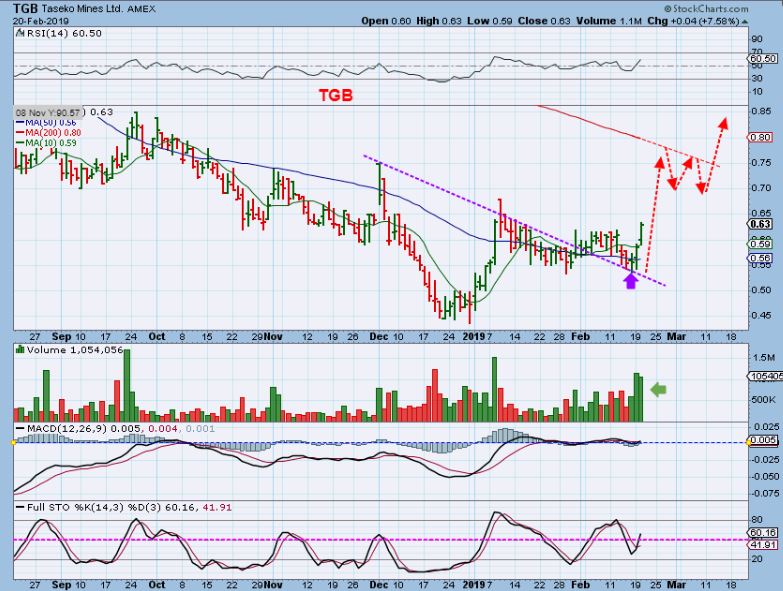Click the green 0.59 MA(10) price tag
Viewport: 783px width, 591px height.
click(x=761, y=244)
